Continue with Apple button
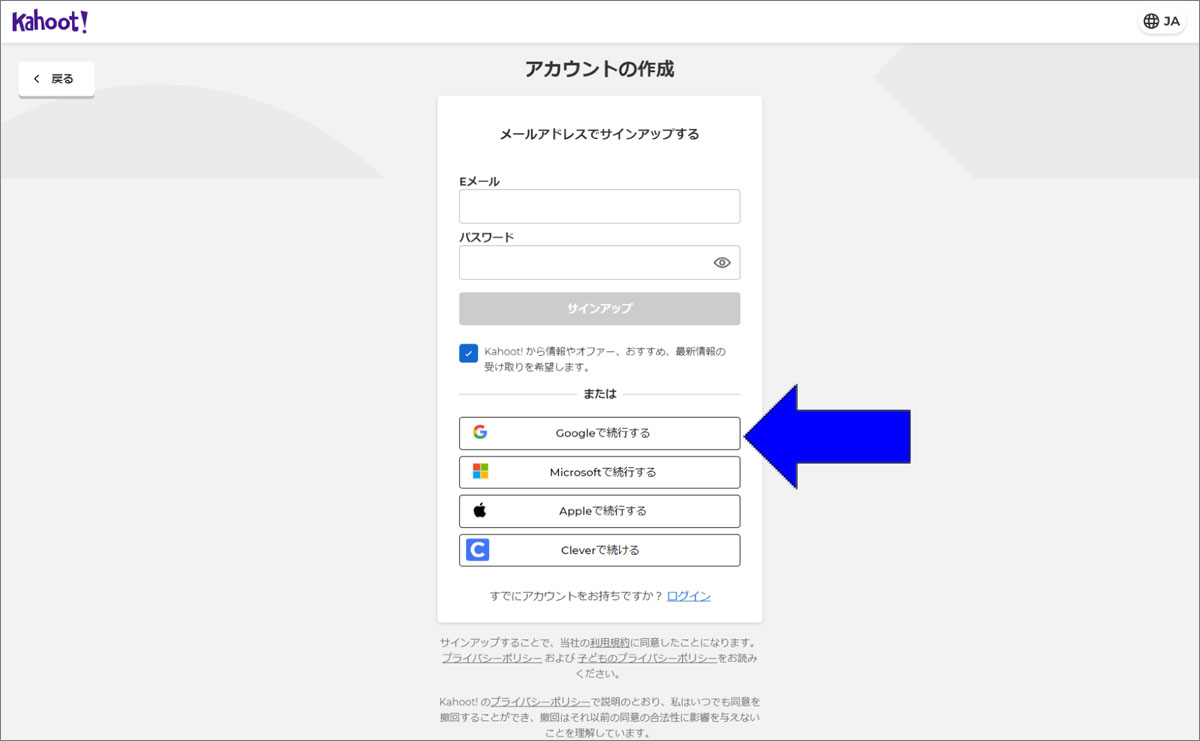The image size is (1200, 741). pos(599,511)
